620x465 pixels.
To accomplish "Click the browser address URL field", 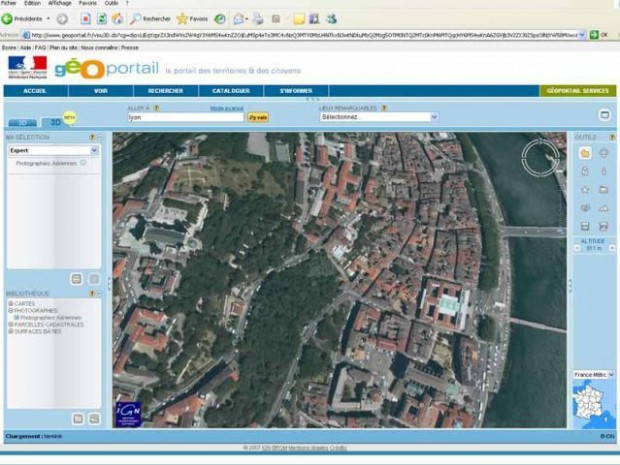I will click(304, 35).
